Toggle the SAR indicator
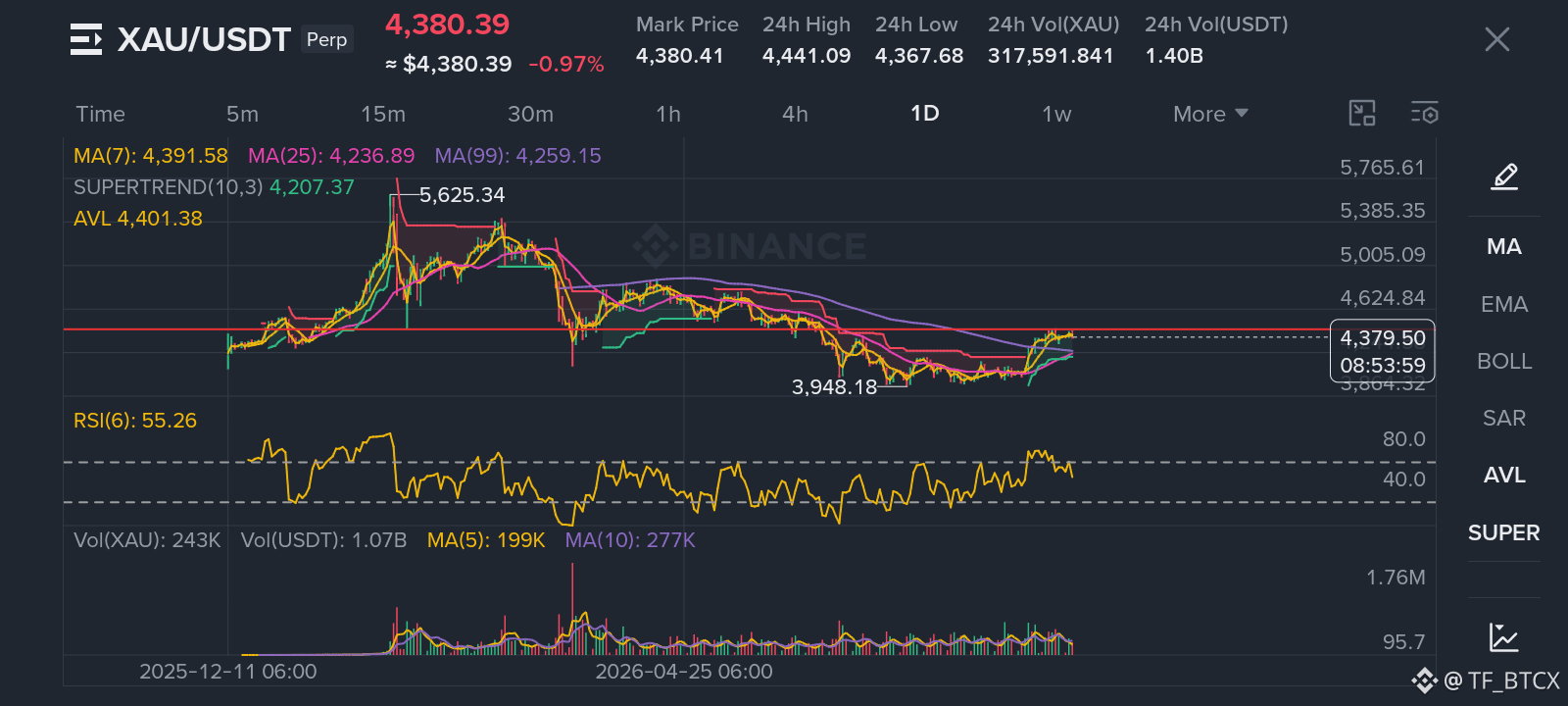This screenshot has width=1568, height=706. click(1504, 419)
